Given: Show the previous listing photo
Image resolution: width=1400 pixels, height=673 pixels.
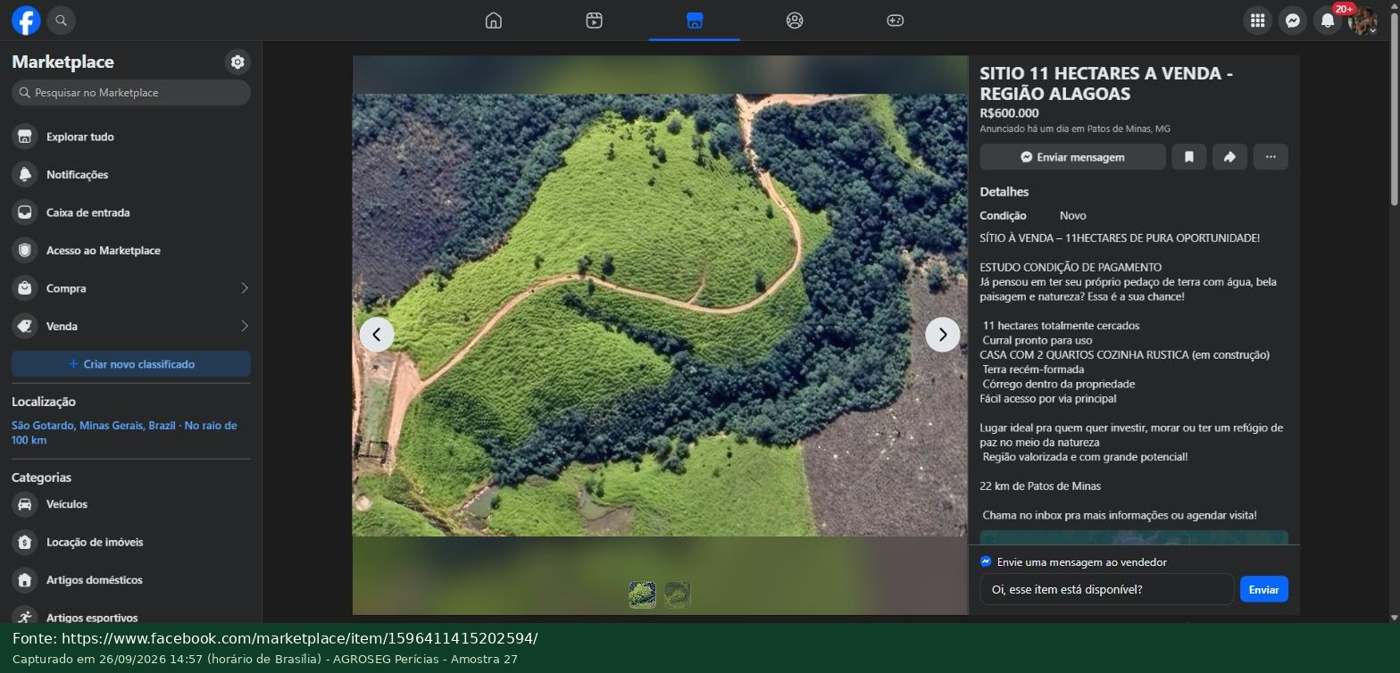Looking at the screenshot, I should [x=377, y=334].
